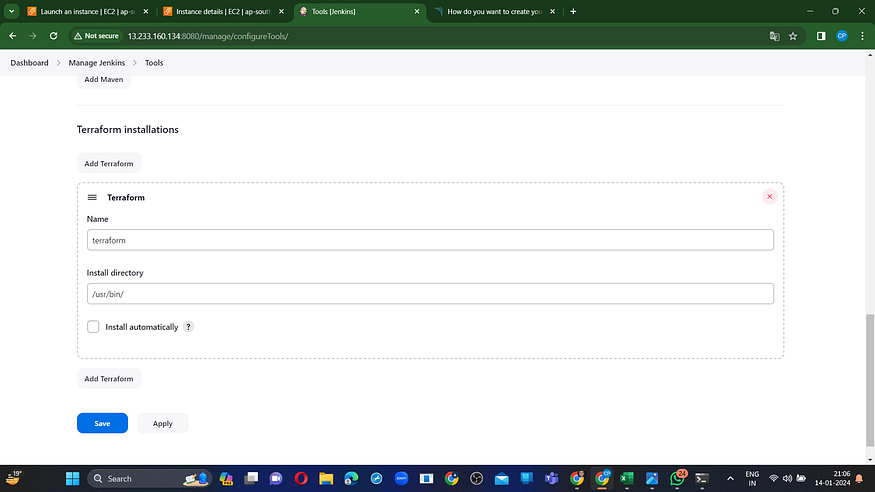Go forward in browser history
This screenshot has width=875, height=492.
tap(33, 36)
